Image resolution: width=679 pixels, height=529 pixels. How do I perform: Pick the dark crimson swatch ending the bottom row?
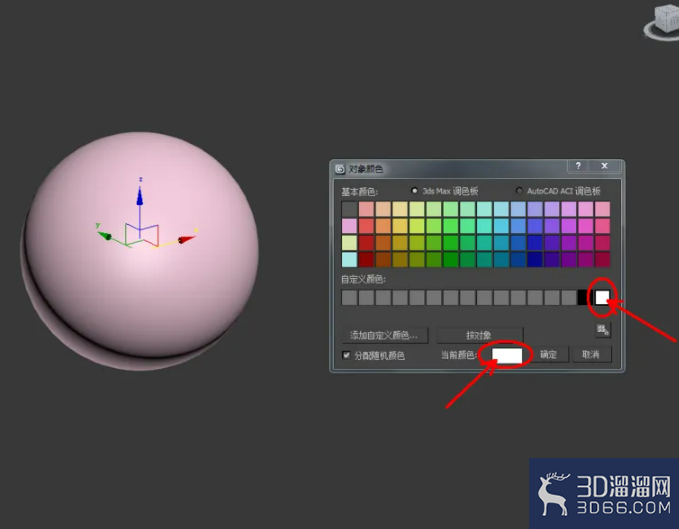(602, 260)
